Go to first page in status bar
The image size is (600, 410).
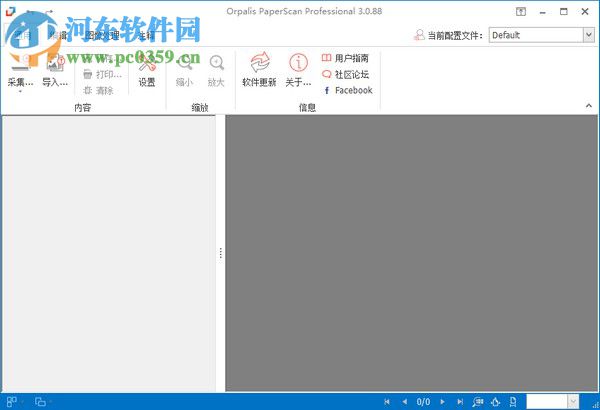pyautogui.click(x=387, y=402)
